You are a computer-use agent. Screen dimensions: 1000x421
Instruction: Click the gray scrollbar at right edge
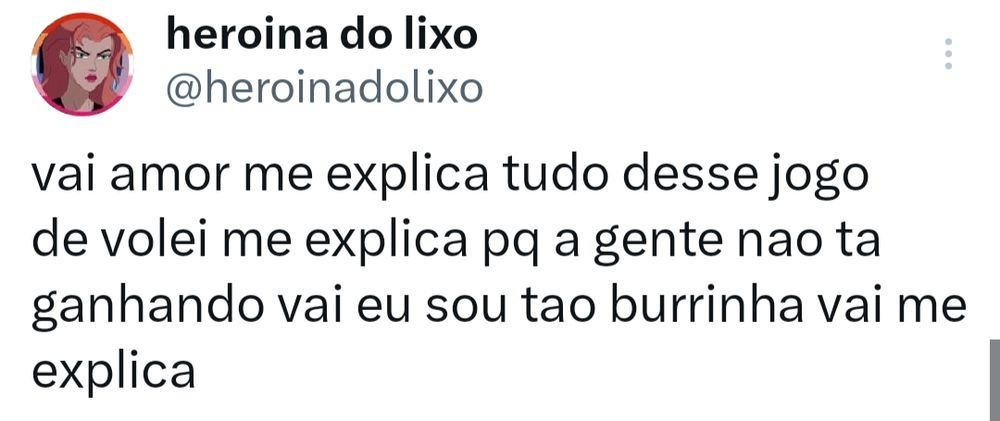[x=995, y=380]
